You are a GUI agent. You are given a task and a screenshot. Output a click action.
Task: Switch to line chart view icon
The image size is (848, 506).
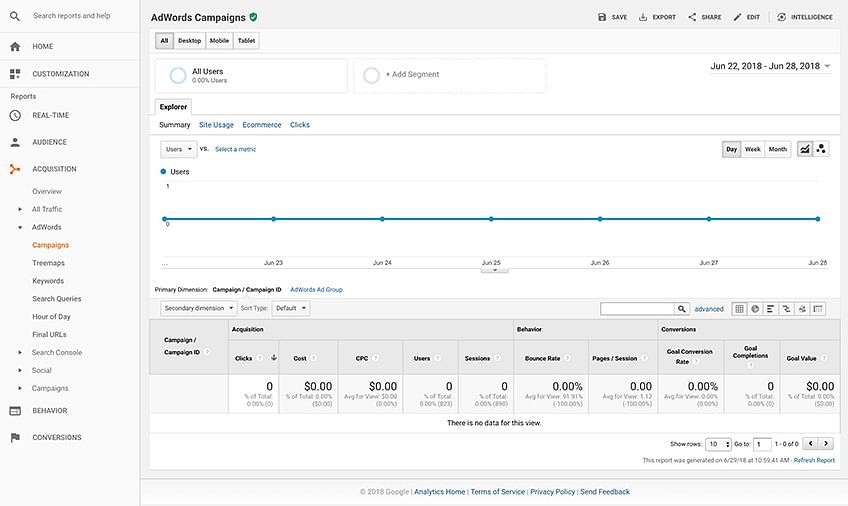pyautogui.click(x=805, y=149)
